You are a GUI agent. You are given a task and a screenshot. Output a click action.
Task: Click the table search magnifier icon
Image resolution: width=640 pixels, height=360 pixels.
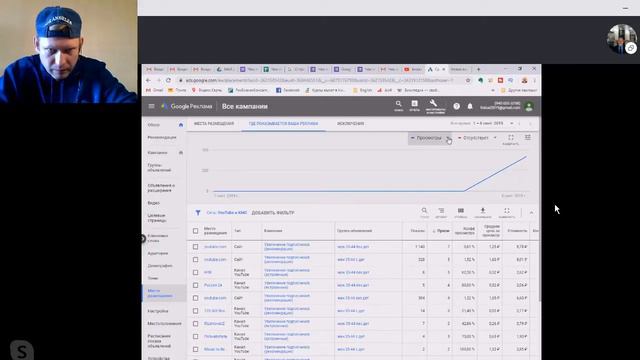click(424, 212)
